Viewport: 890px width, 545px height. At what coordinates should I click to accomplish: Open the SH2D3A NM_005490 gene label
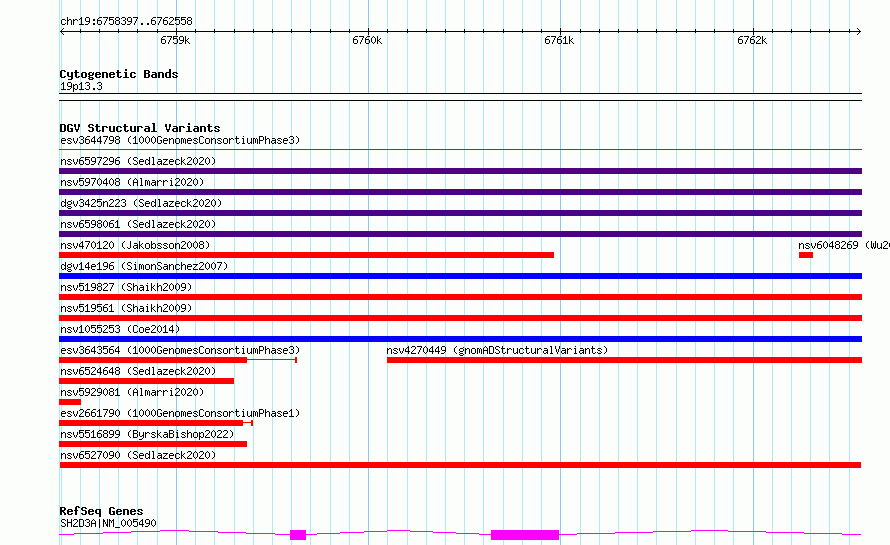[108, 523]
